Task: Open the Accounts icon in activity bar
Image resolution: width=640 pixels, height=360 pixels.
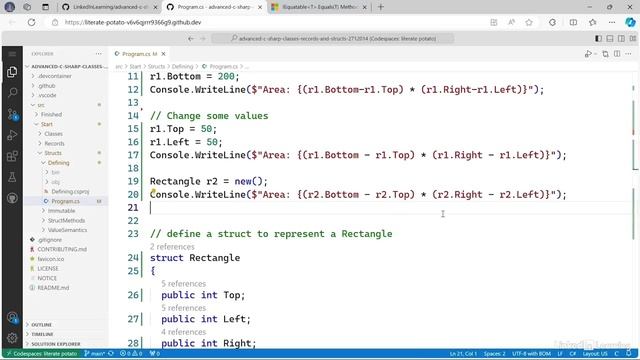Action: click(x=12, y=317)
